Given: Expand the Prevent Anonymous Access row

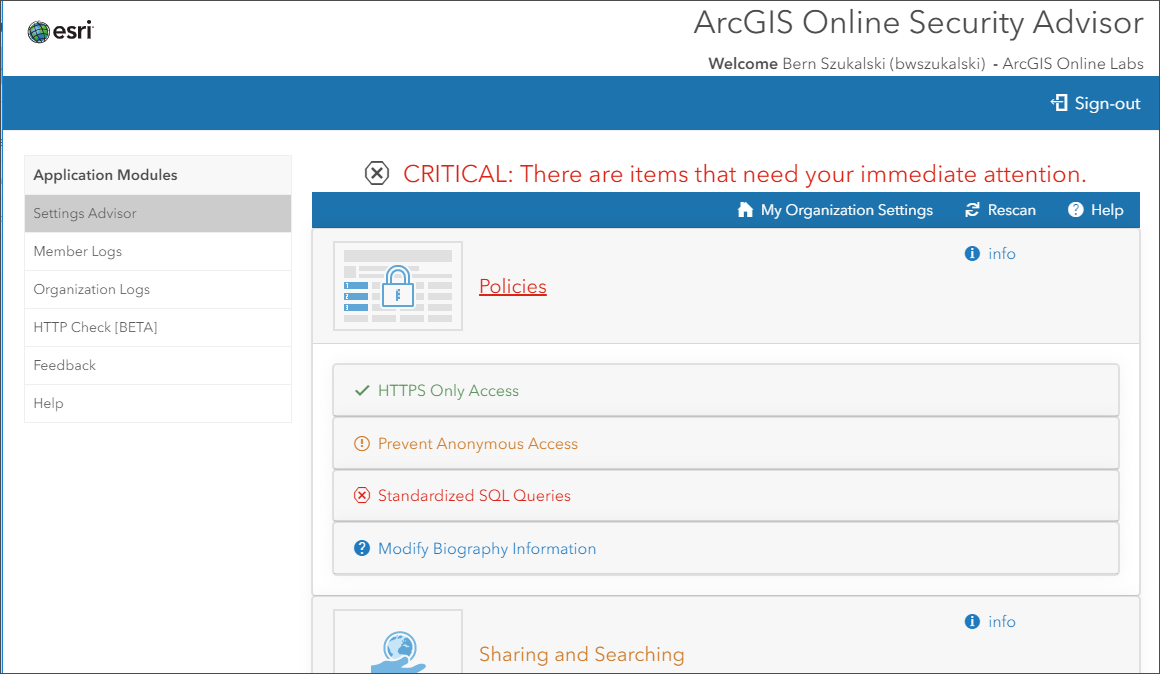Looking at the screenshot, I should (726, 443).
